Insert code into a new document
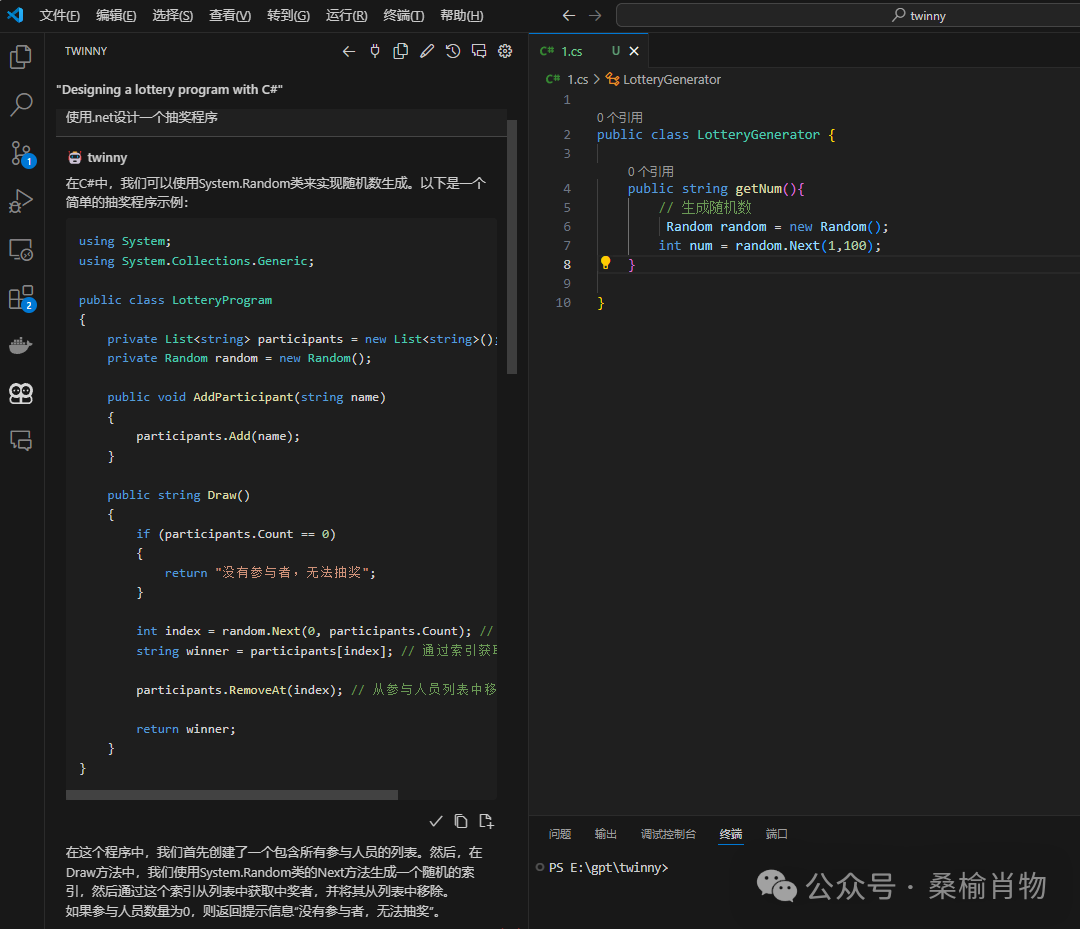 point(486,820)
